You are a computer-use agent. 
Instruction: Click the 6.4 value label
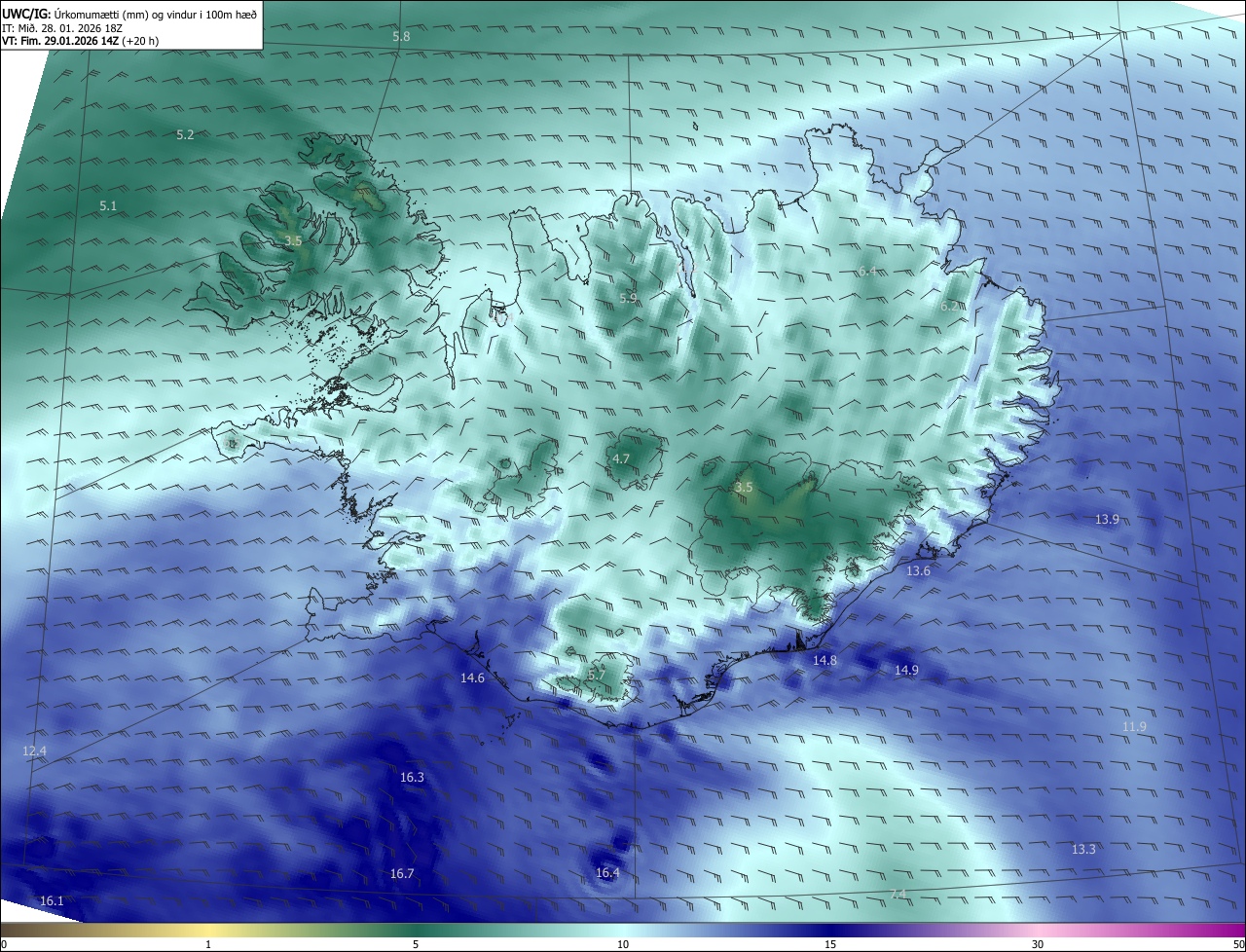(867, 271)
